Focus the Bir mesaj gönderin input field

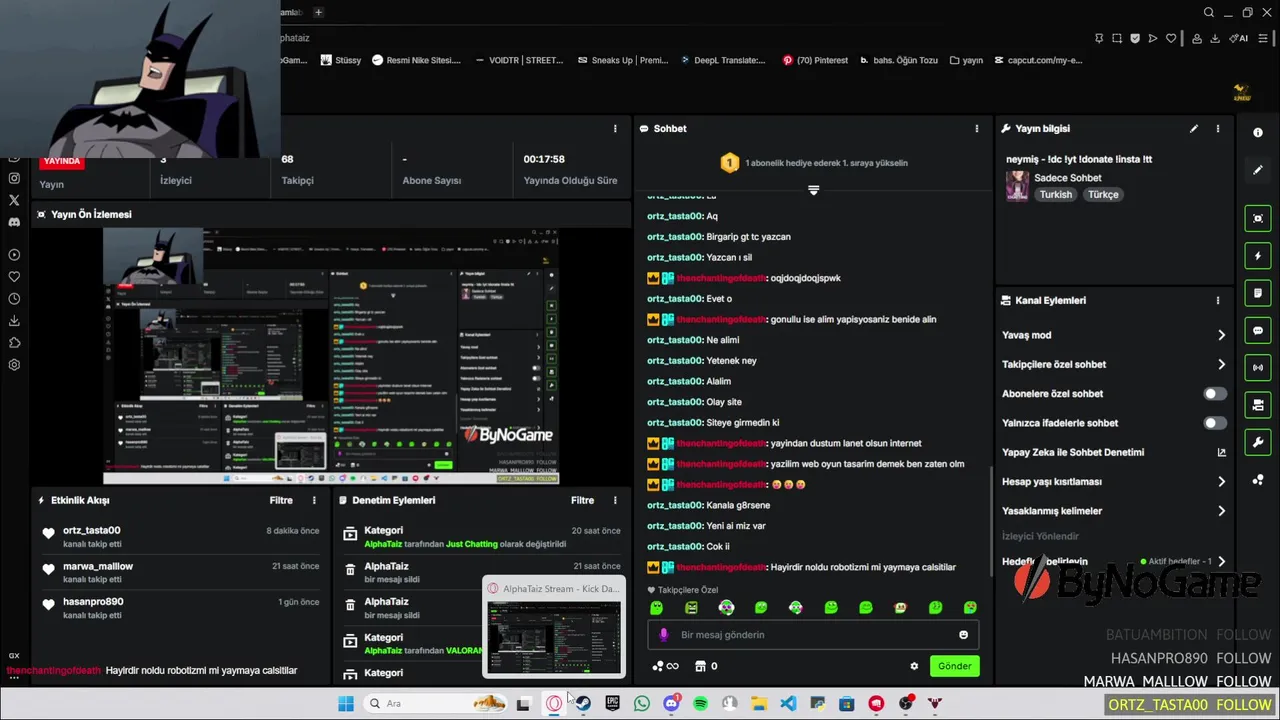tap(813, 635)
